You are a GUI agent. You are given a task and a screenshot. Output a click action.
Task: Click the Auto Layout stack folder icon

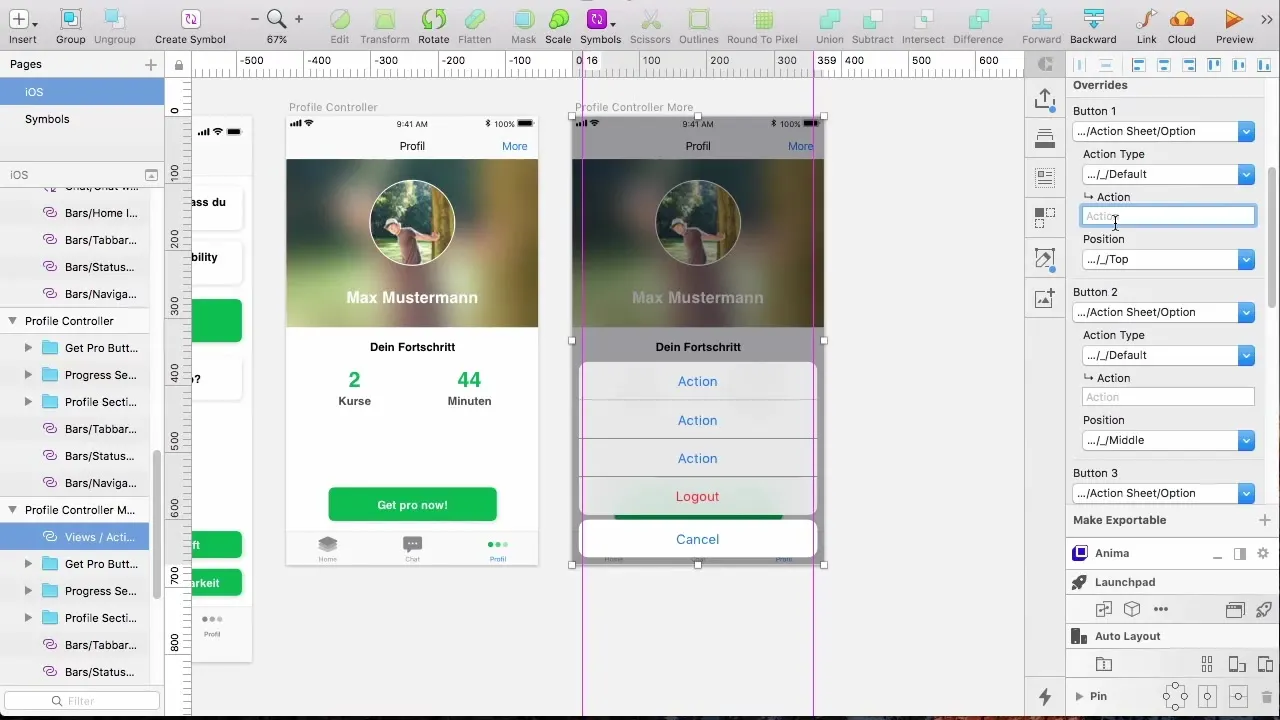pyautogui.click(x=1104, y=664)
